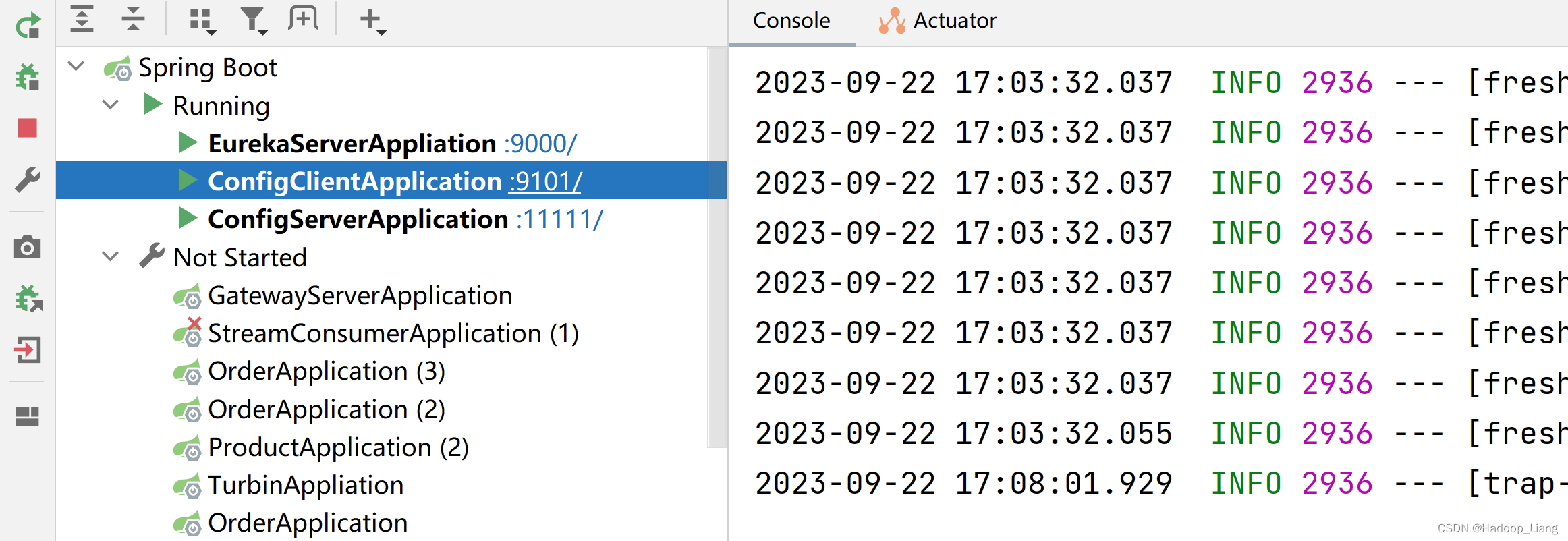Click the camera snapshot icon in sidebar
This screenshot has height=541, width=1568.
point(27,248)
